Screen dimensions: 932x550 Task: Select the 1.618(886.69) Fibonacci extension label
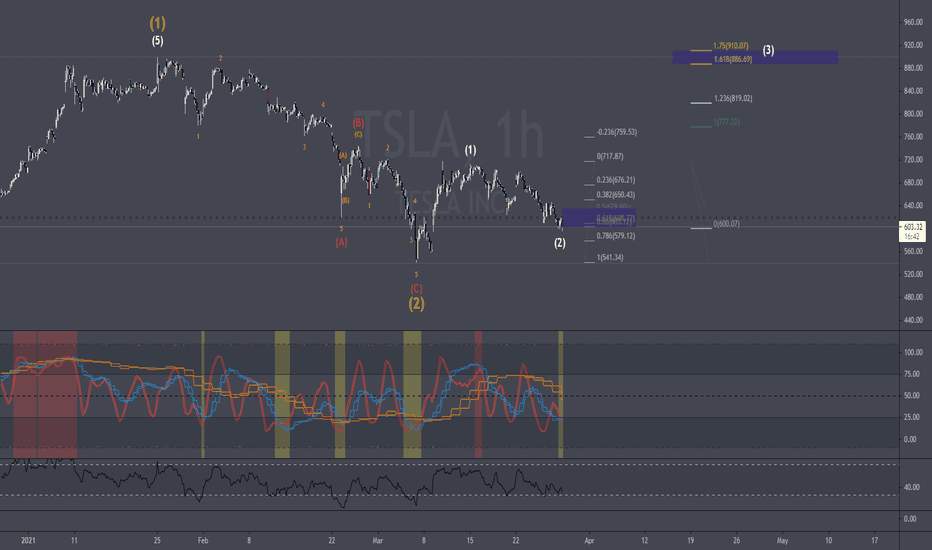pos(733,59)
